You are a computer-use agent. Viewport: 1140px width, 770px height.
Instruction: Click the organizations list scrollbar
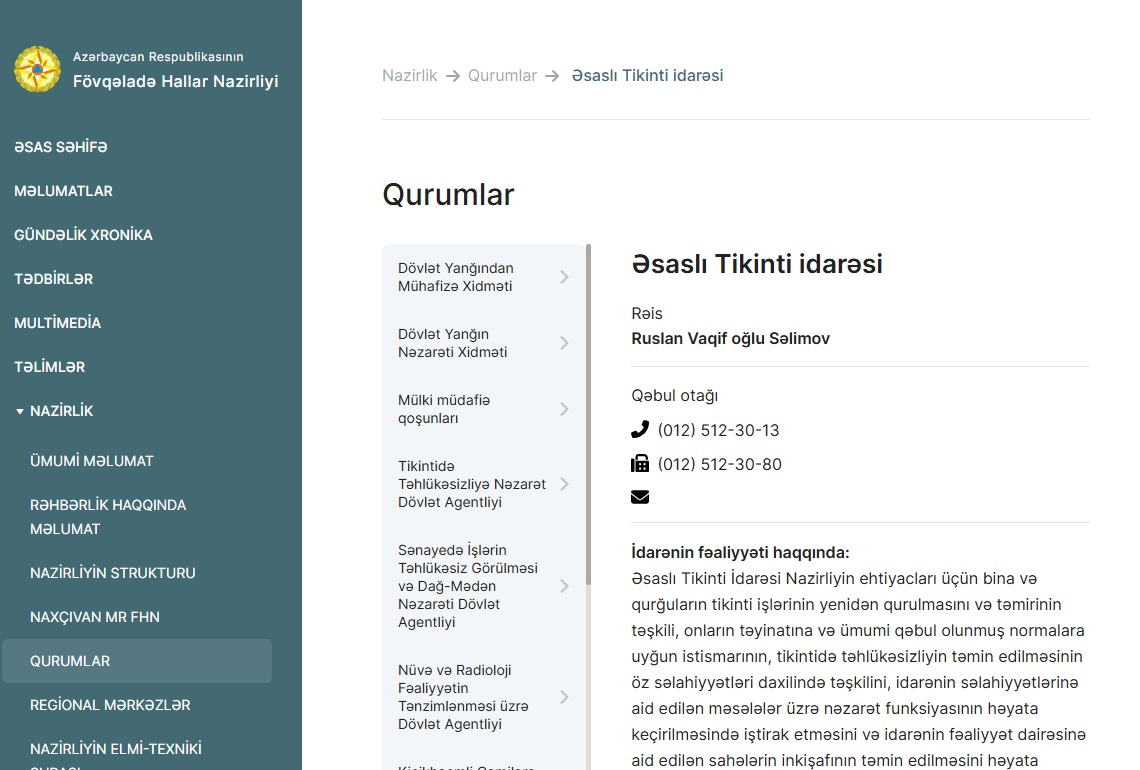(x=588, y=400)
